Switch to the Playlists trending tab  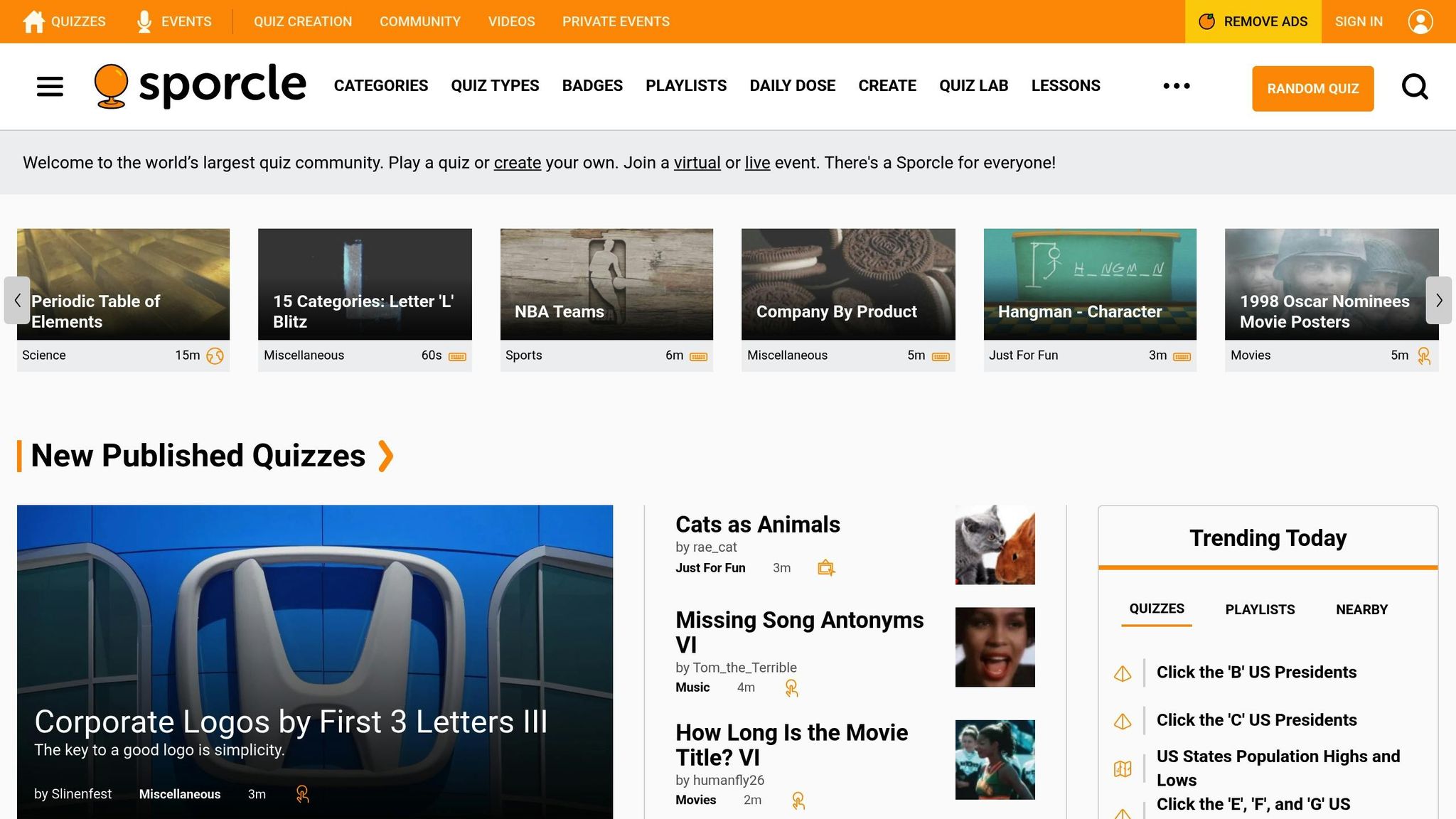coord(1260,609)
